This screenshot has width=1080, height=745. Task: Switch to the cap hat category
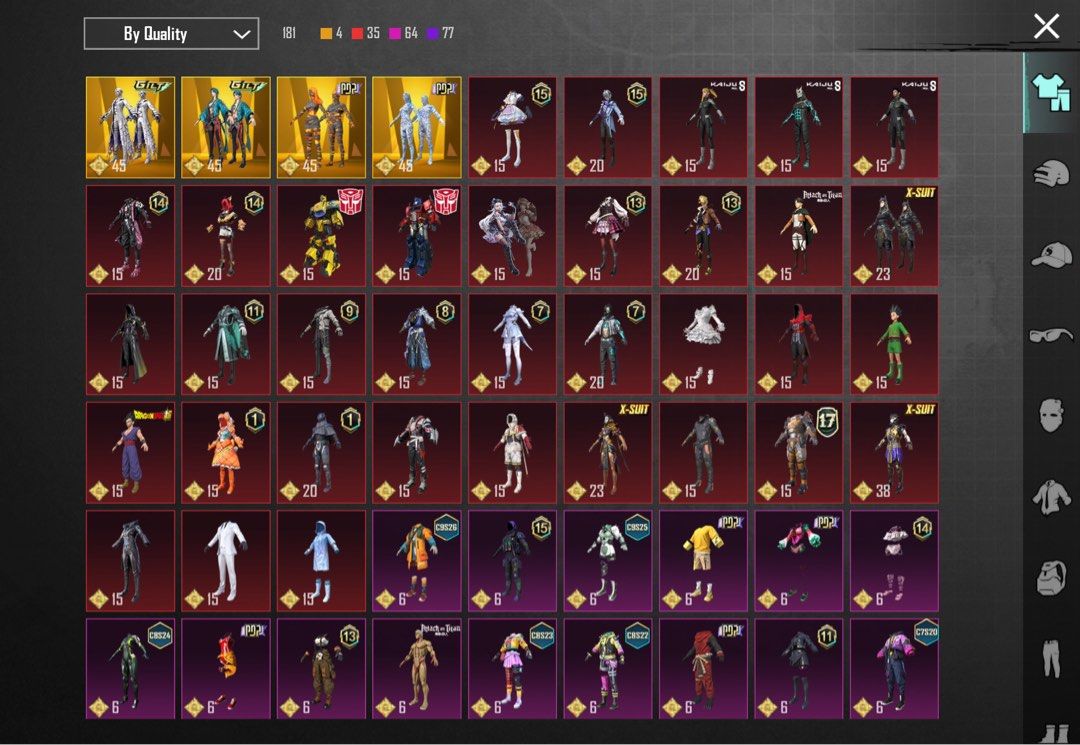click(x=1051, y=255)
